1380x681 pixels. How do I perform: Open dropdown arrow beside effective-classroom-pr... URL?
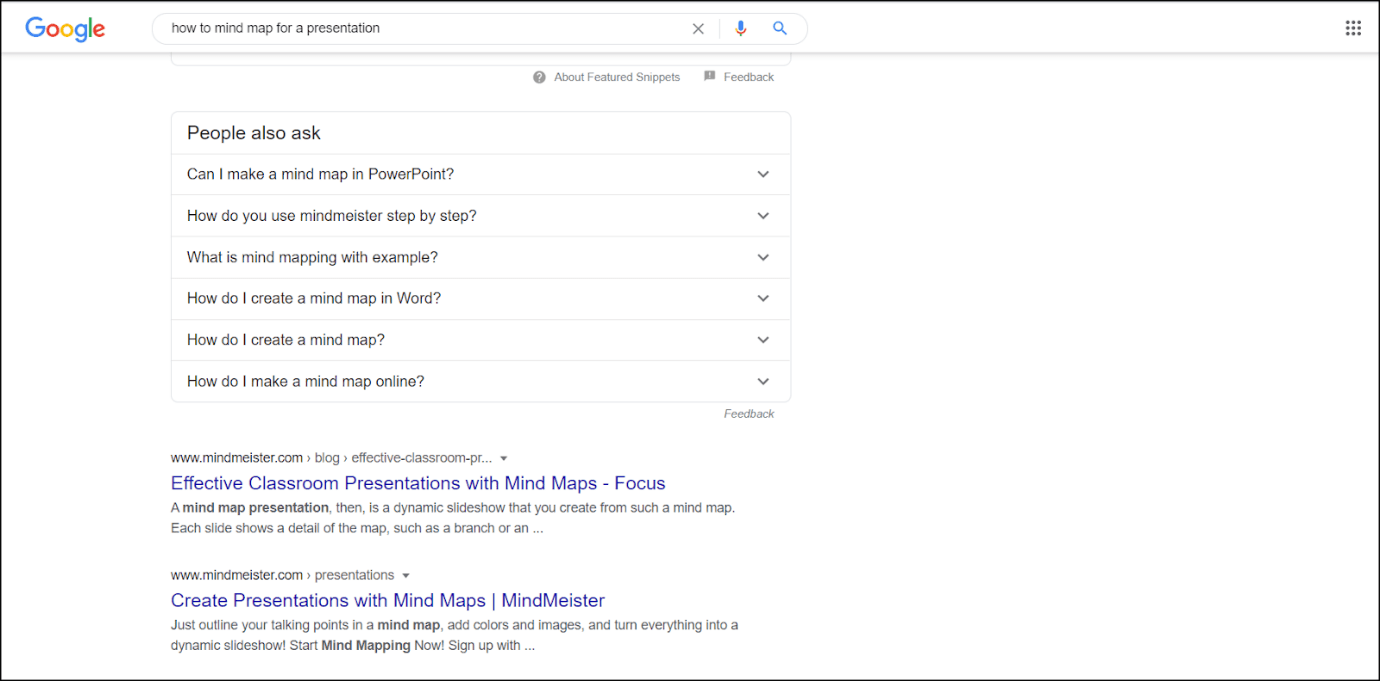504,459
